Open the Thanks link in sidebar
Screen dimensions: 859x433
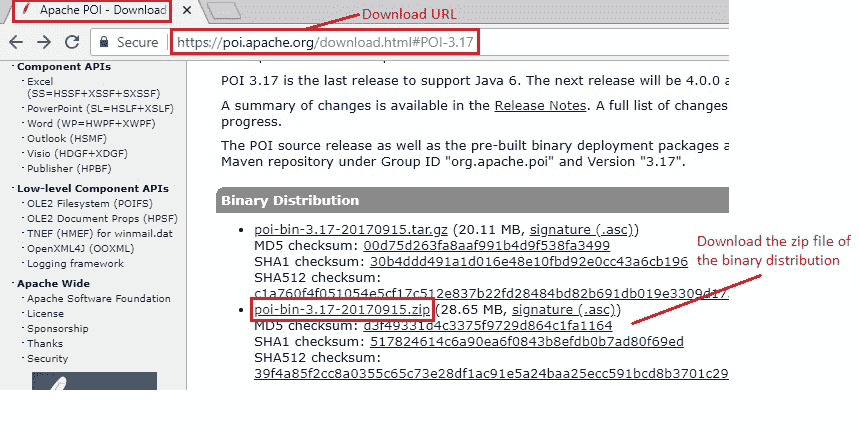pyautogui.click(x=45, y=344)
